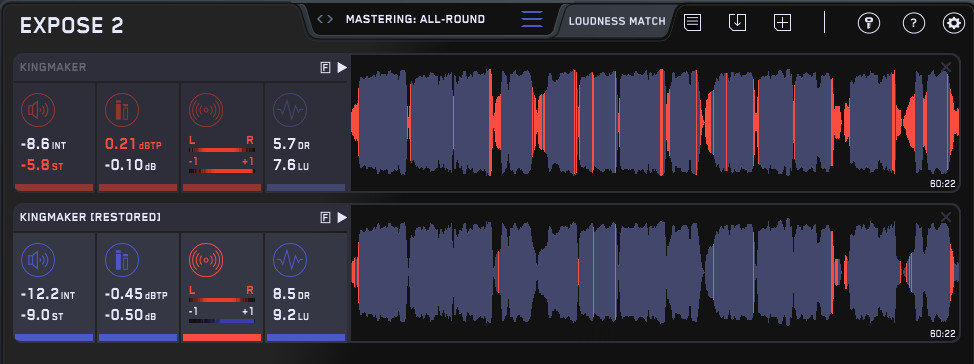Screen dimensions: 974x364
Task: Click the Kingmaker [Restored] waveform display
Action: [655, 272]
